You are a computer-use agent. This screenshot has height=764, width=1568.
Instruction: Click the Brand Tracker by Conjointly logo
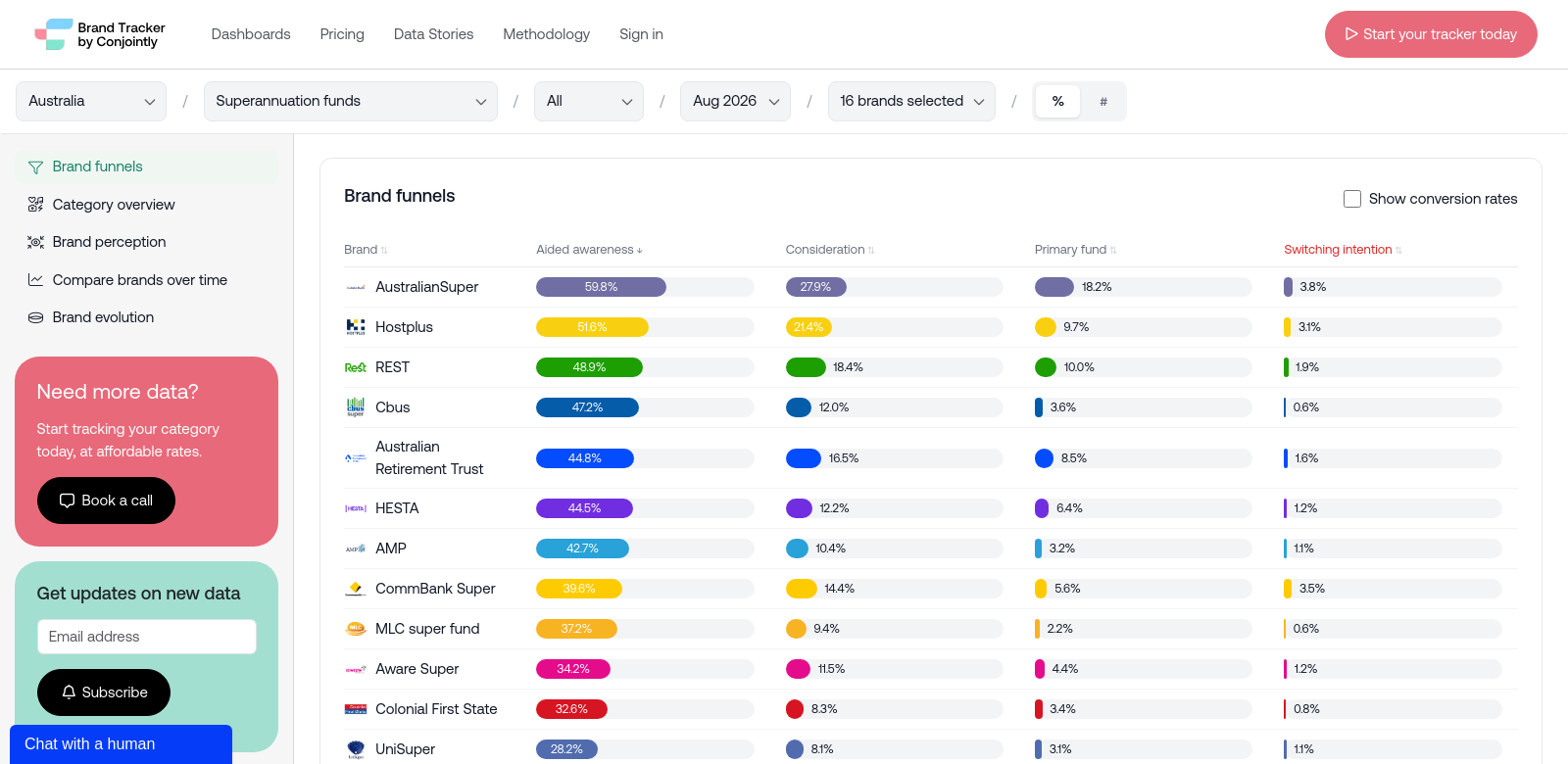click(x=100, y=34)
